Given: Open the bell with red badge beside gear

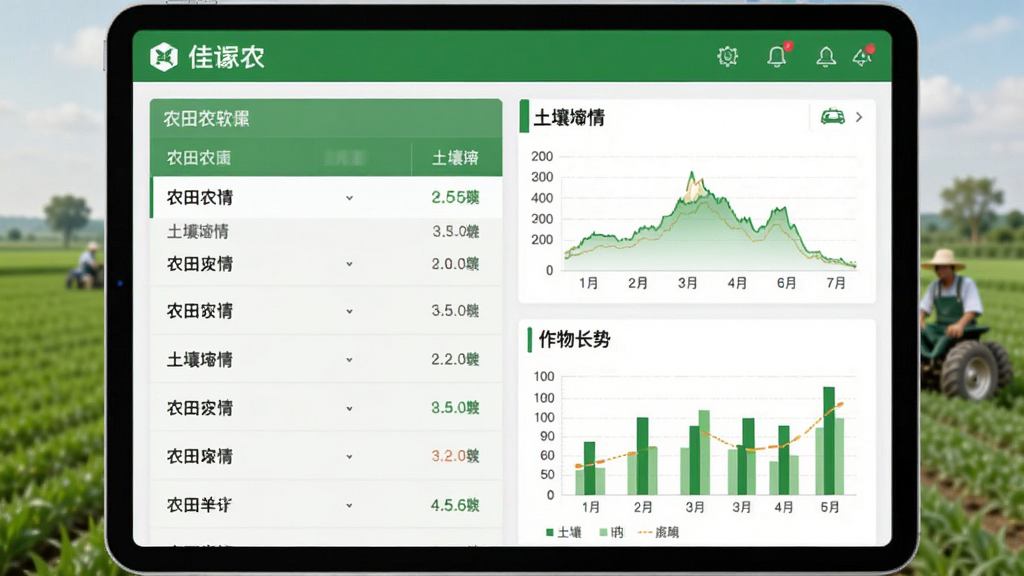Looking at the screenshot, I should (x=778, y=56).
